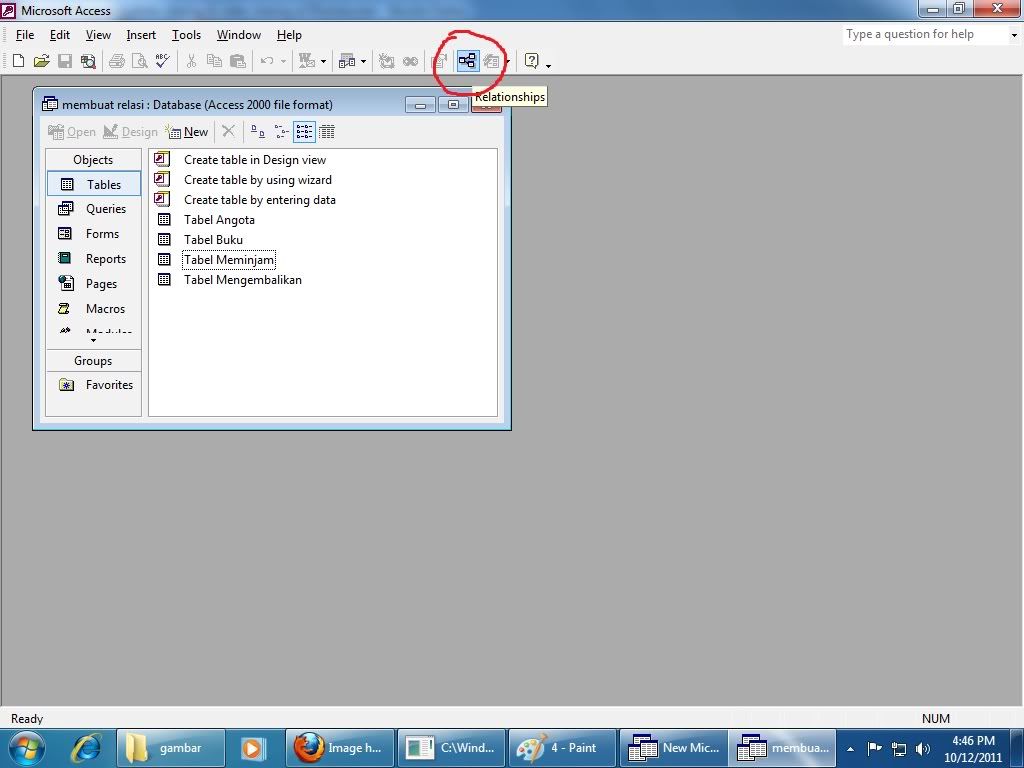1024x768 pixels.
Task: Select Tables in the Objects bar
Action: coord(93,184)
